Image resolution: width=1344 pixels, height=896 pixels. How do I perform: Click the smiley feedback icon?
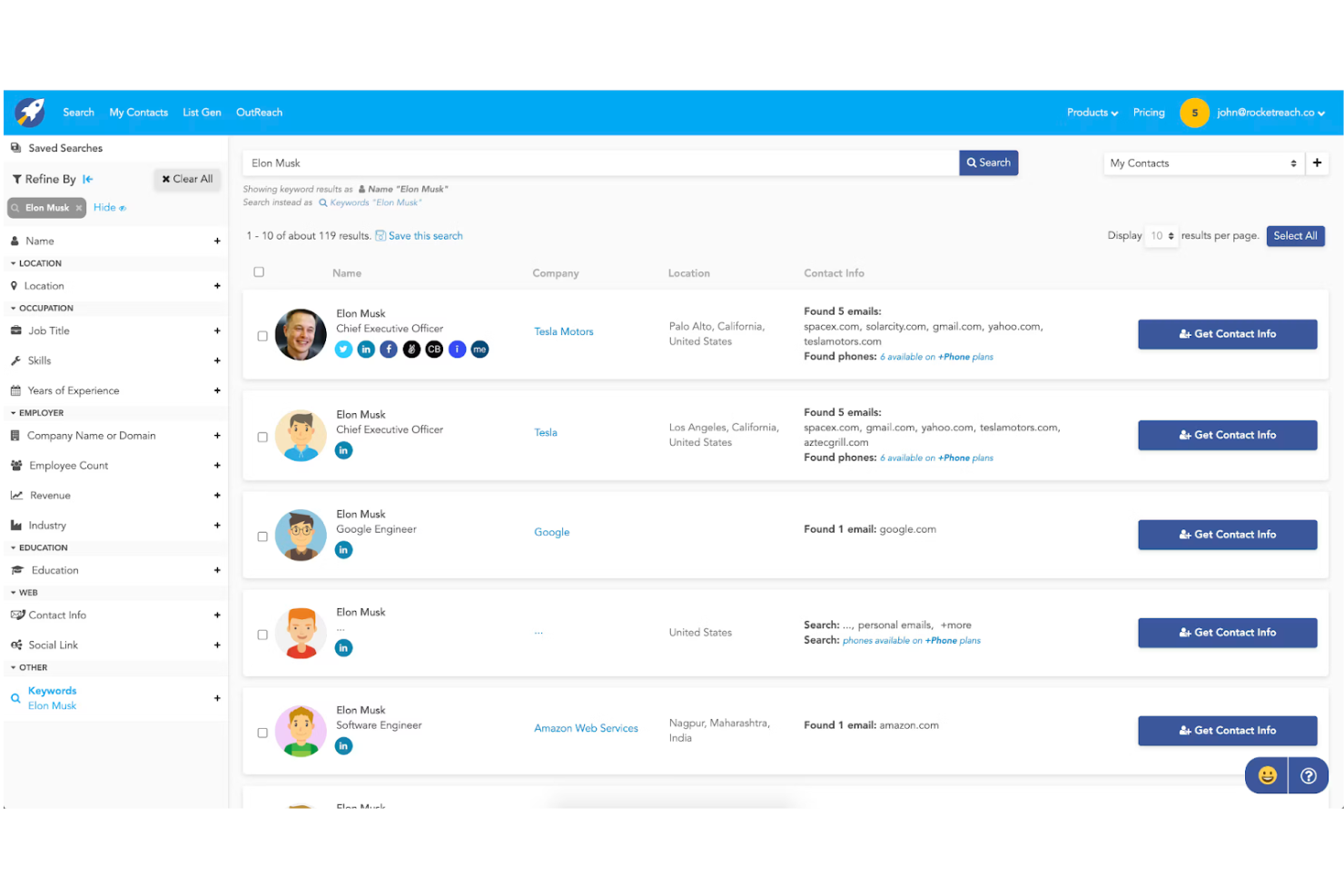pyautogui.click(x=1267, y=775)
